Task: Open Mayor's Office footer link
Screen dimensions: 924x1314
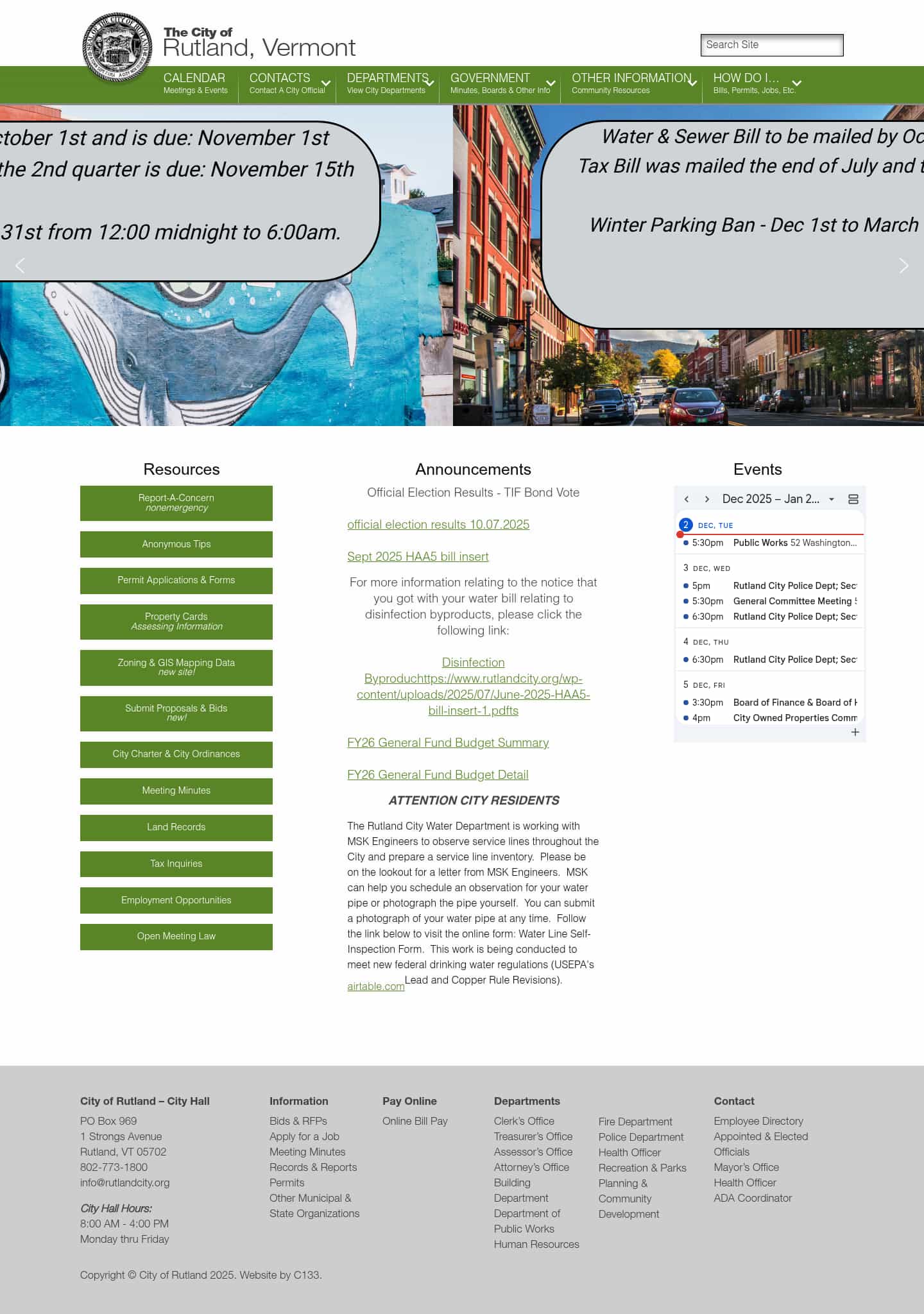Action: click(x=746, y=1167)
